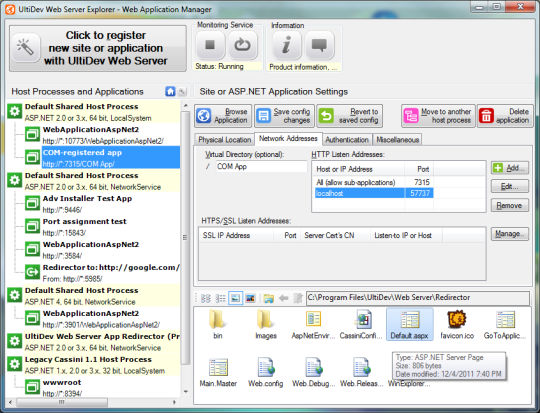The image size is (540, 413).
Task: Select the bin folder
Action: click(218, 324)
